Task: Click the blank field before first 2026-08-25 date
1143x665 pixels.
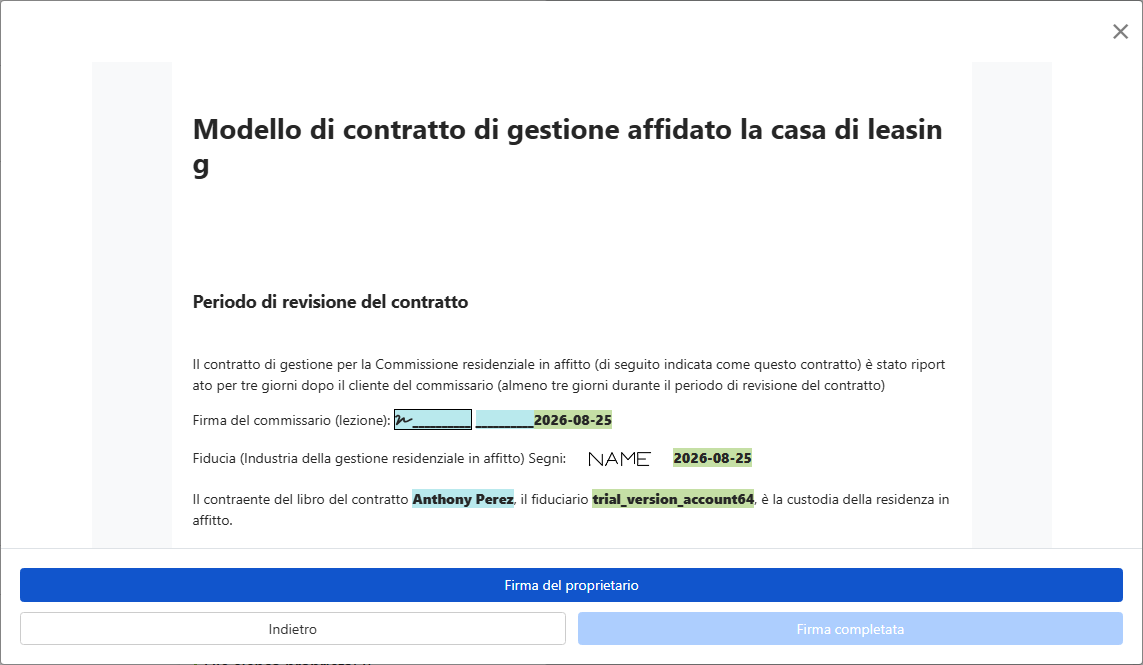Action: pos(504,420)
